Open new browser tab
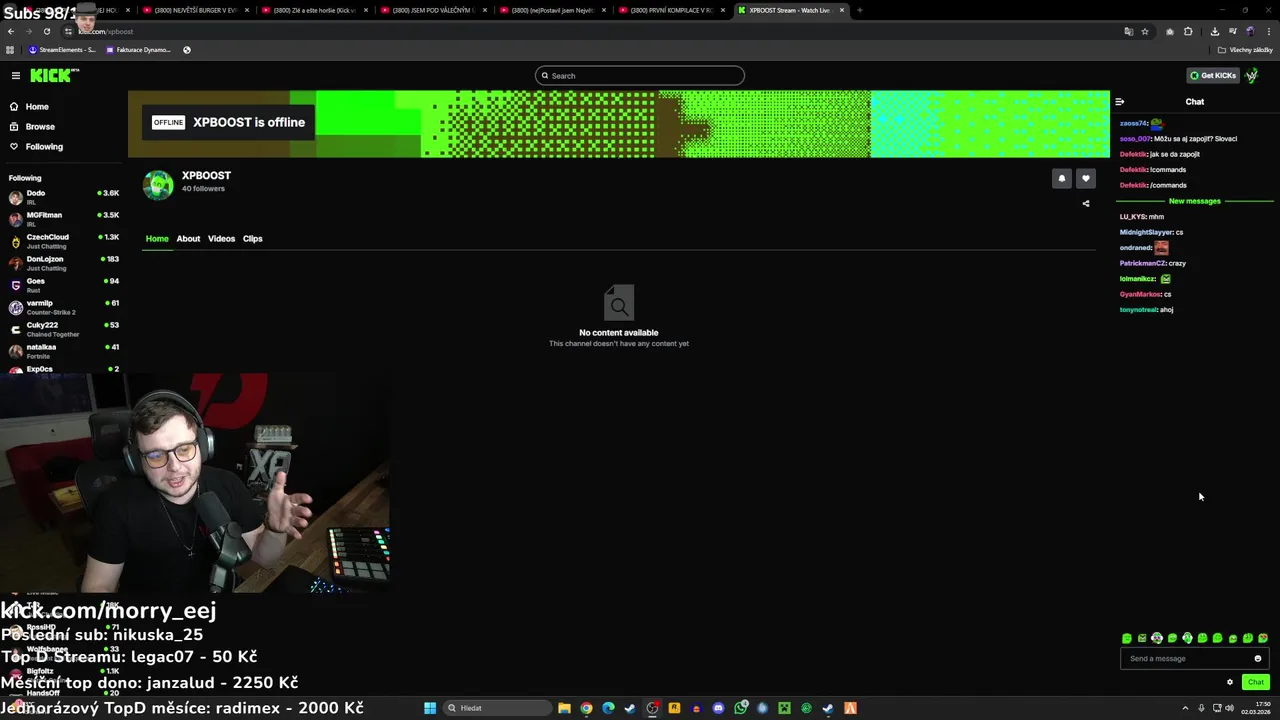 859,10
